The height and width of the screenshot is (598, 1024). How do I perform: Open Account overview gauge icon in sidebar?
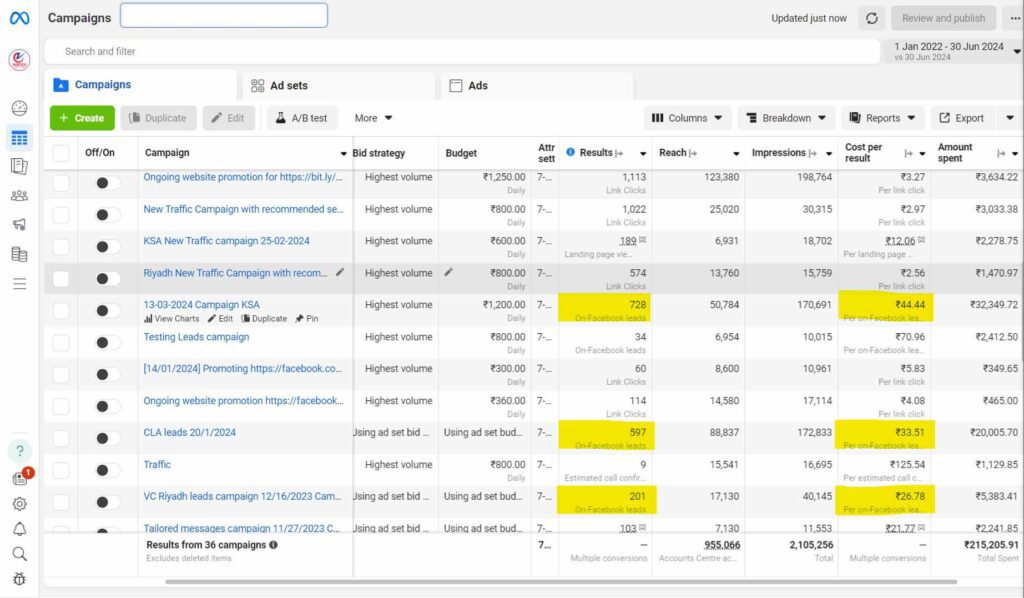[20, 108]
